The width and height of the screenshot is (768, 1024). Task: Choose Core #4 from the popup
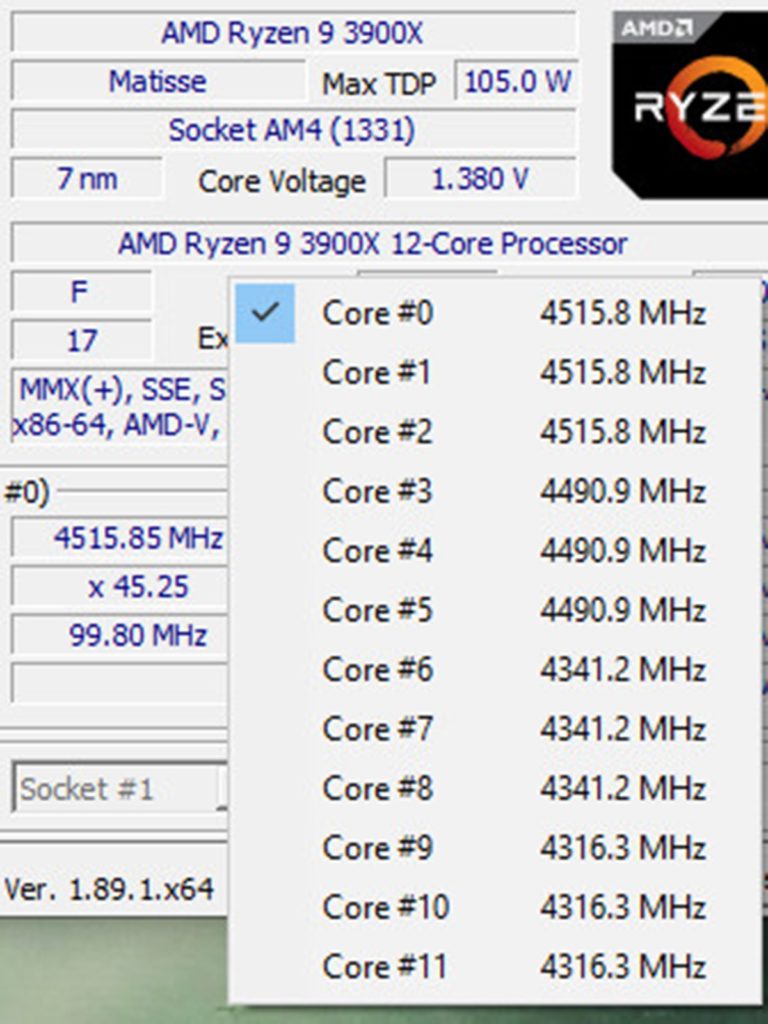pyautogui.click(x=494, y=551)
